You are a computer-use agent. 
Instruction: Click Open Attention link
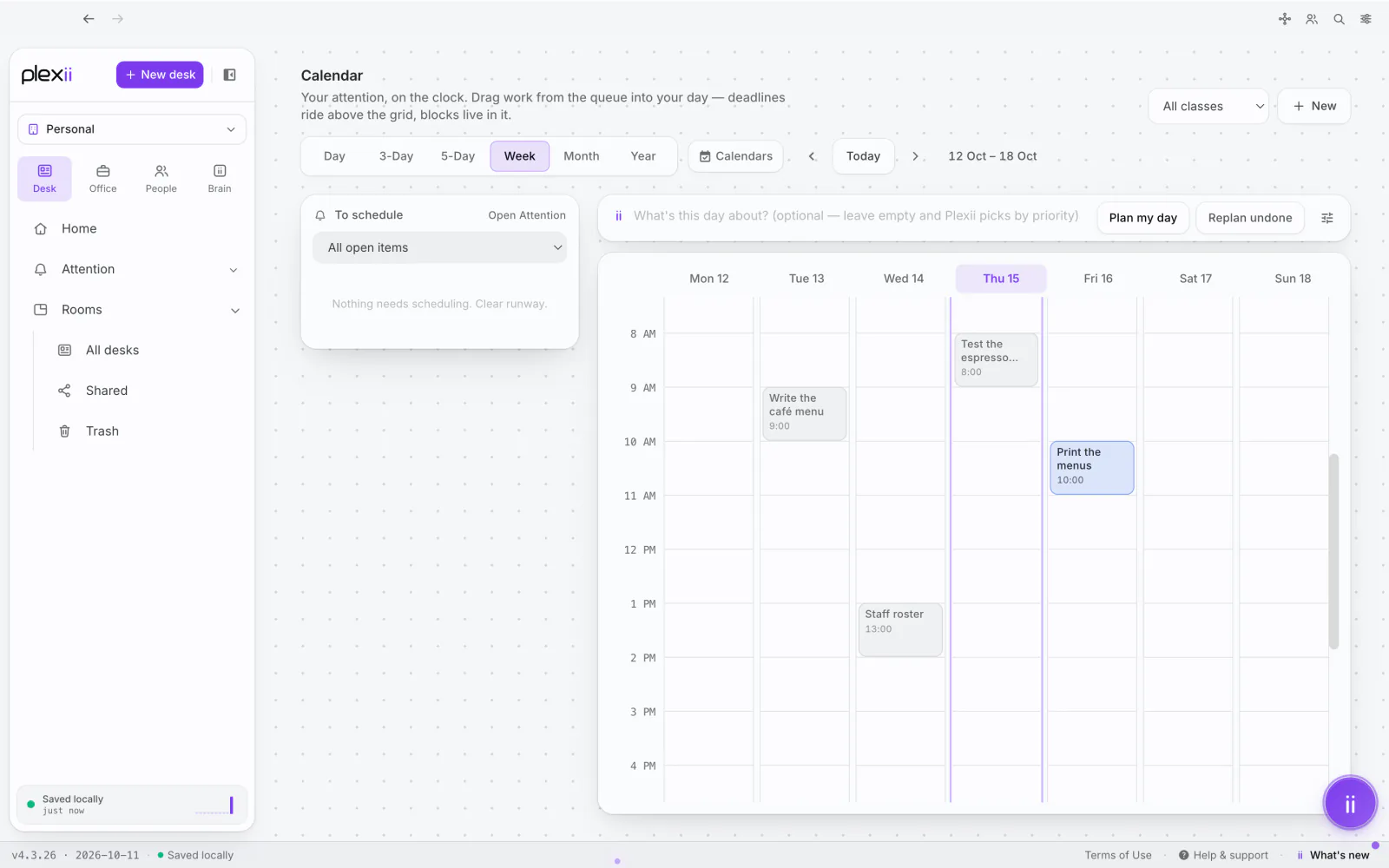527,215
